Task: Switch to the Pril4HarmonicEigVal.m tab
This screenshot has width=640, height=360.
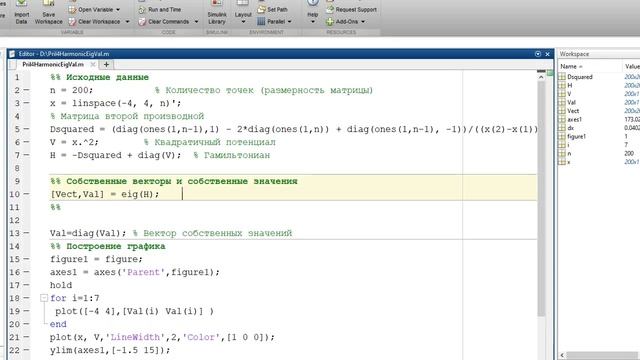Action: (53, 64)
